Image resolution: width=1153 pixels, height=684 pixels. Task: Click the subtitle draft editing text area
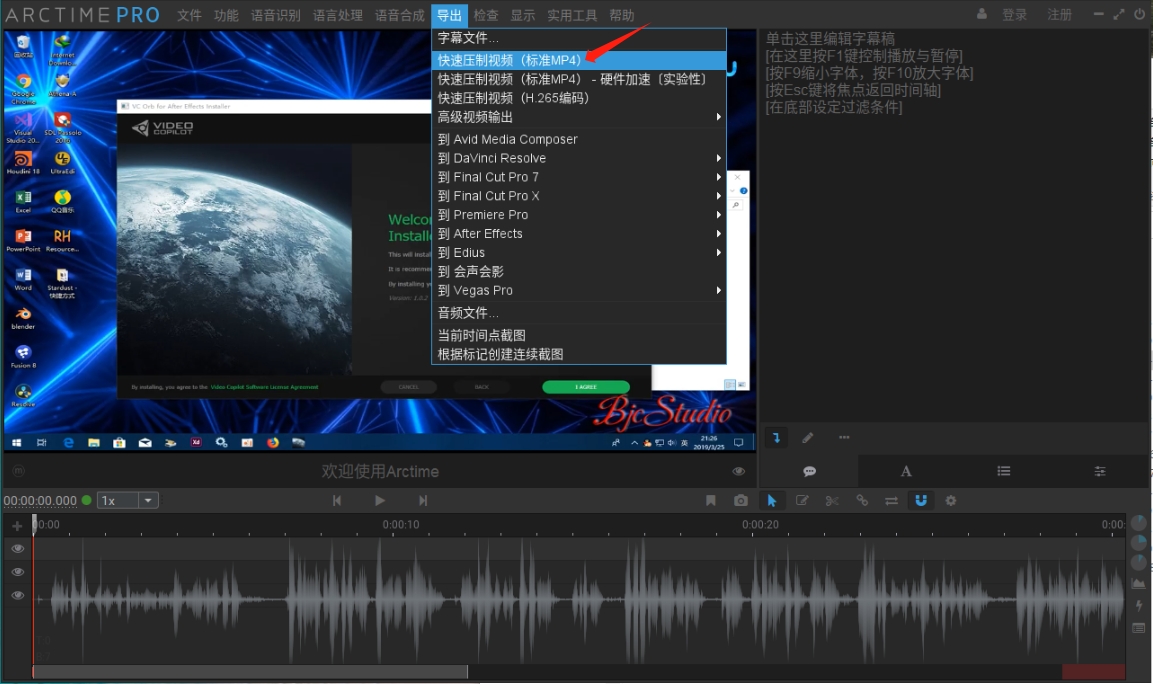click(953, 228)
